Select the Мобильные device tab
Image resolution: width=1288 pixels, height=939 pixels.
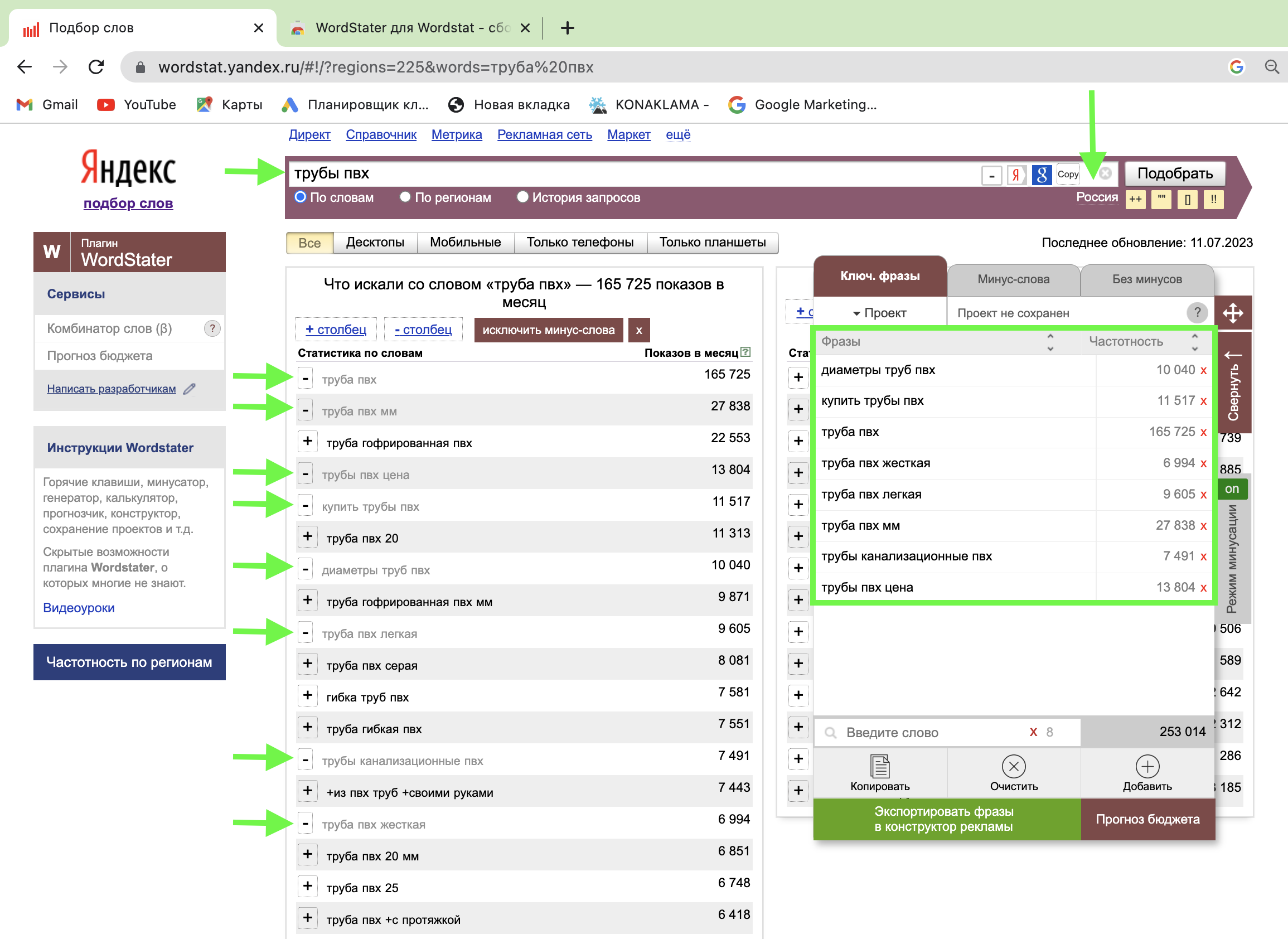[465, 242]
